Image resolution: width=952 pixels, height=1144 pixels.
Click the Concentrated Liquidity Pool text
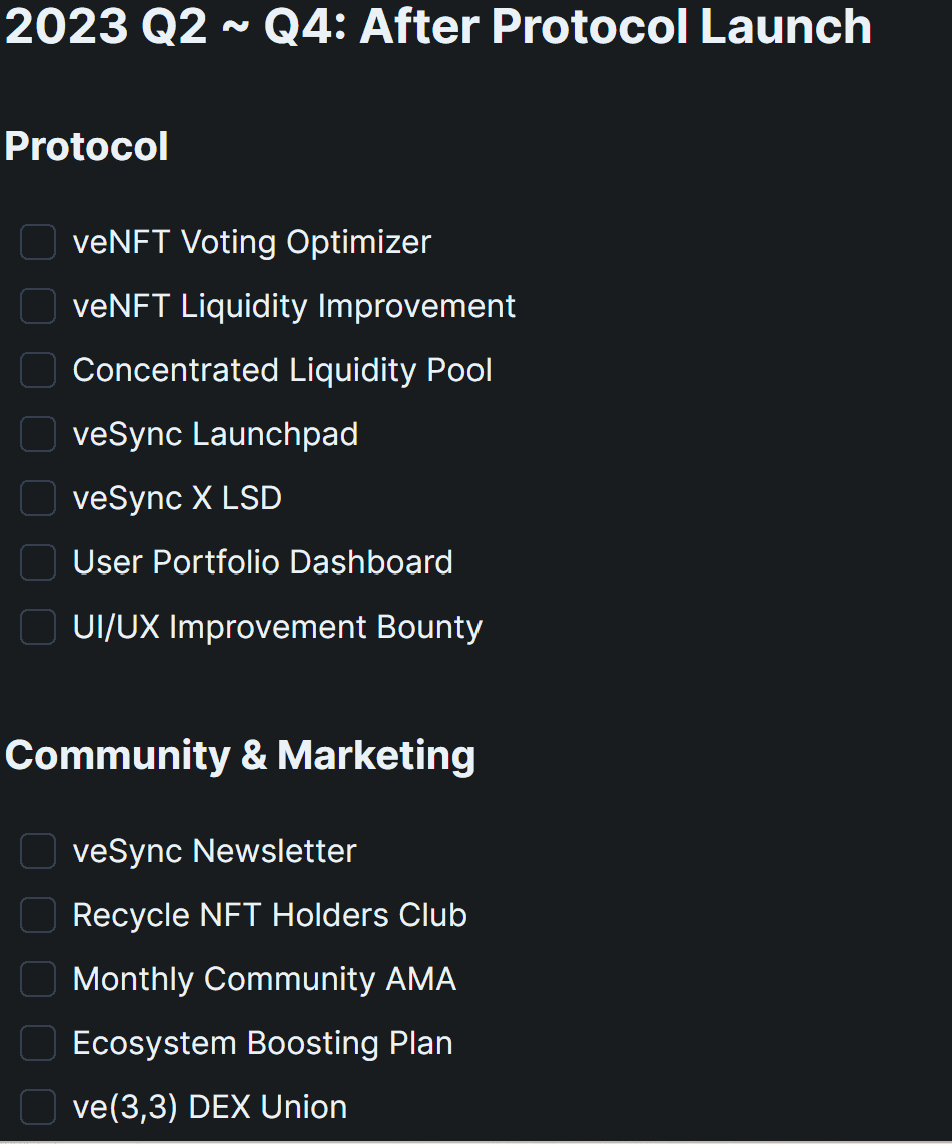point(282,370)
